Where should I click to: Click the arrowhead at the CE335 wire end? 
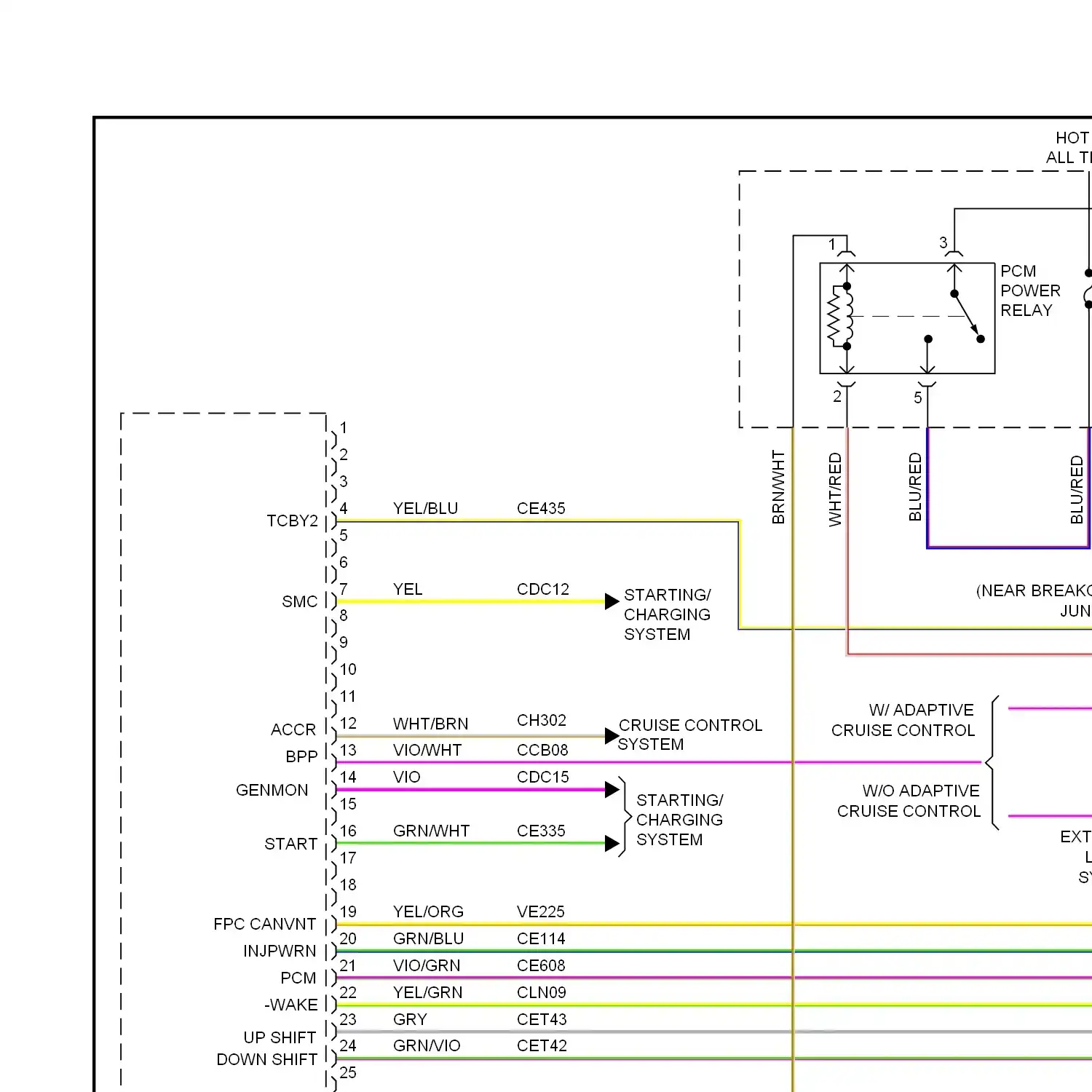612,844
